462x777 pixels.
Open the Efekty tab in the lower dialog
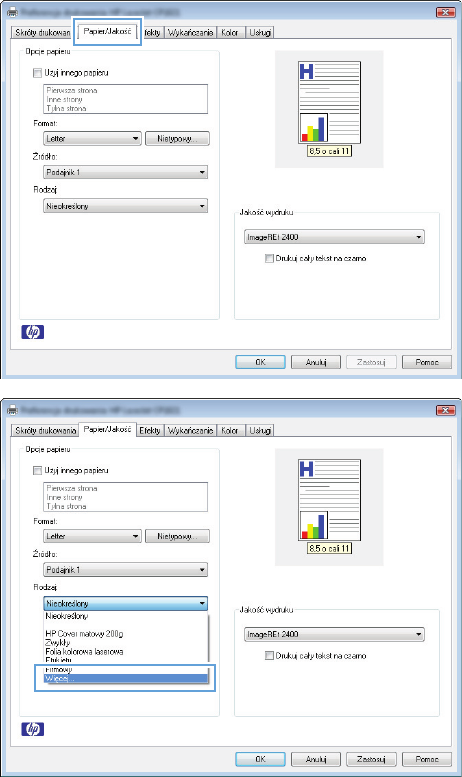[x=150, y=430]
